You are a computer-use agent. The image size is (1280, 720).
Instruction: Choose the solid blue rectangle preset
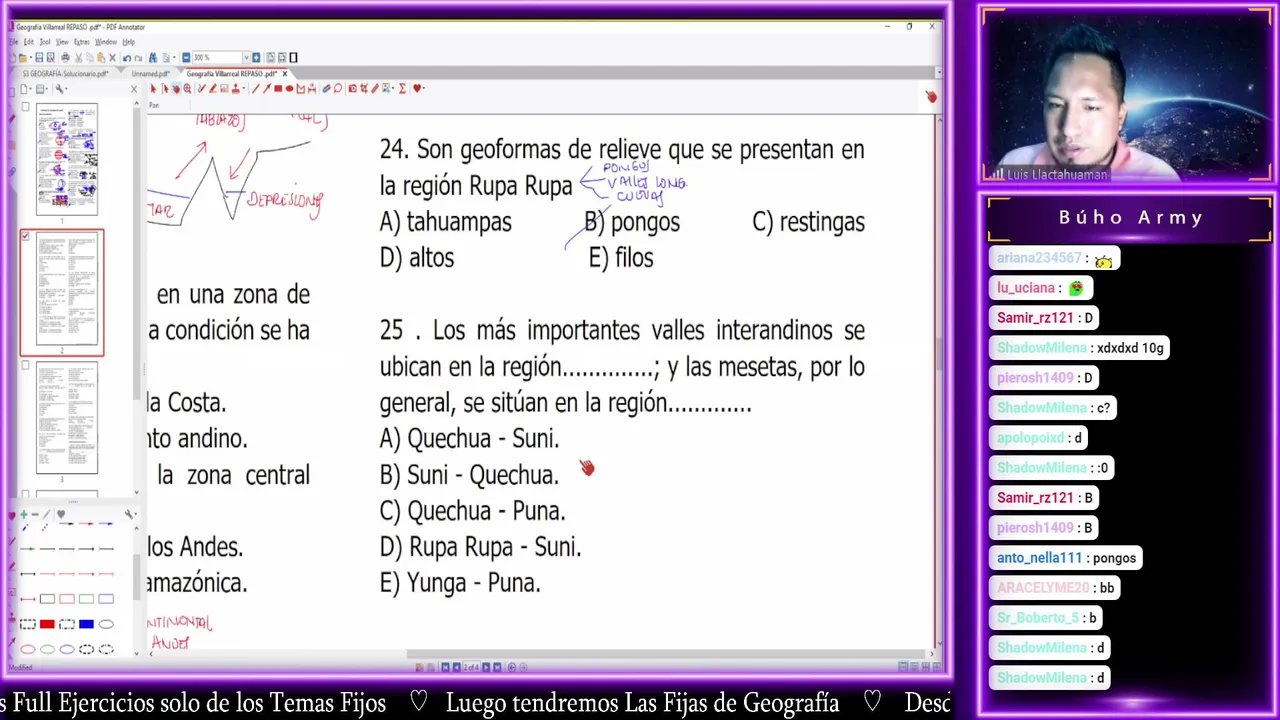pyautogui.click(x=86, y=624)
